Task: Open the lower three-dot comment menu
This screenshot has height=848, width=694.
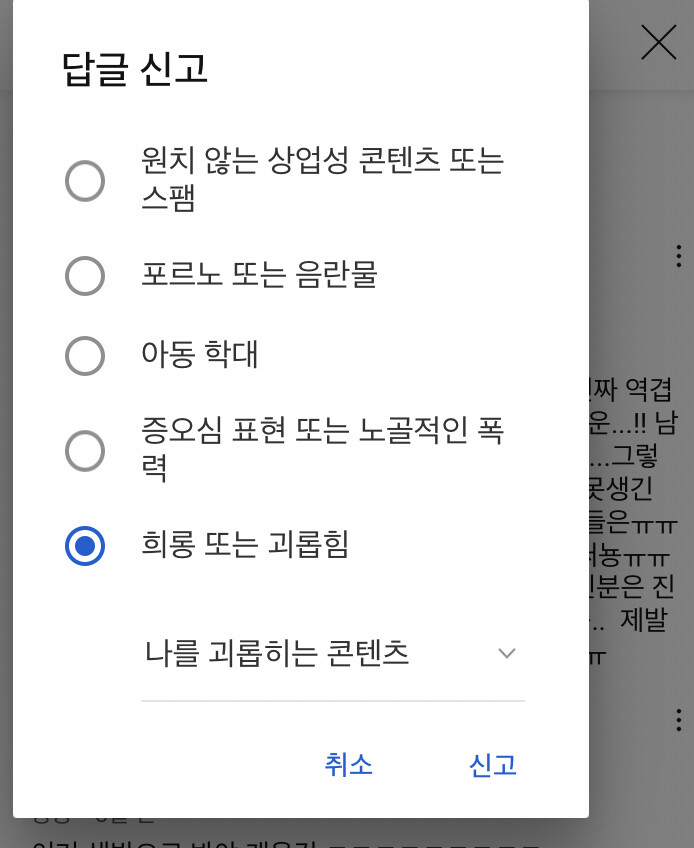Action: (678, 720)
